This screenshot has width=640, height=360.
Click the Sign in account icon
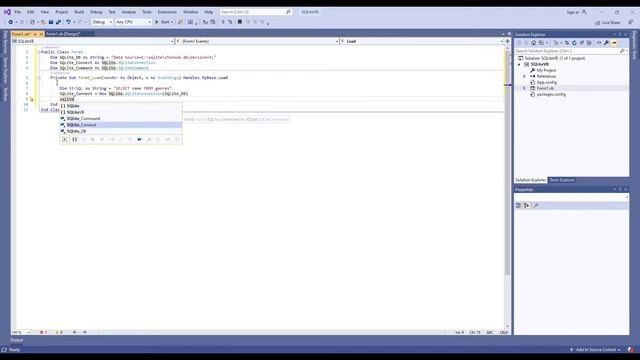tap(584, 12)
